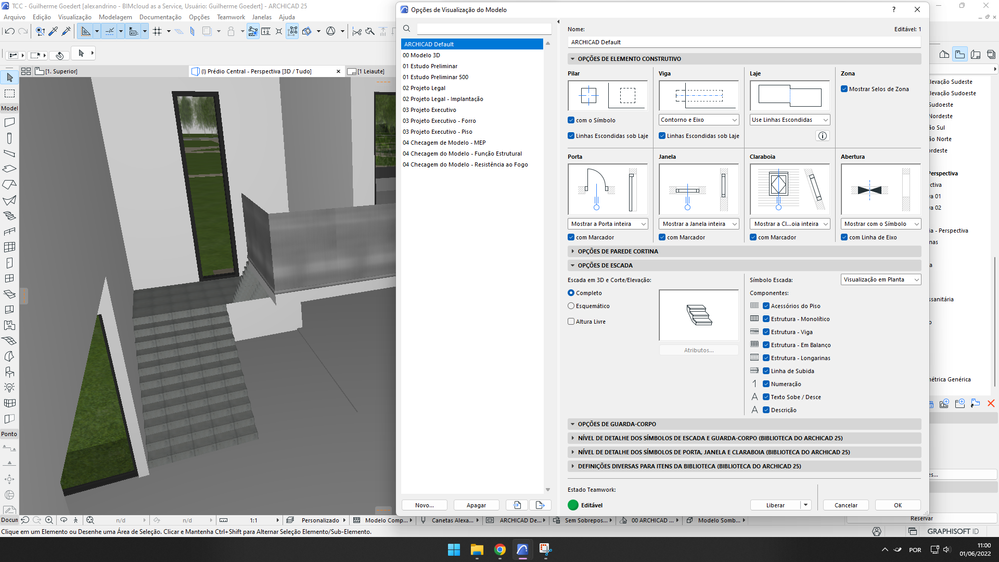Image resolution: width=999 pixels, height=562 pixels.
Task: Click the Laje info icon
Action: [823, 135]
